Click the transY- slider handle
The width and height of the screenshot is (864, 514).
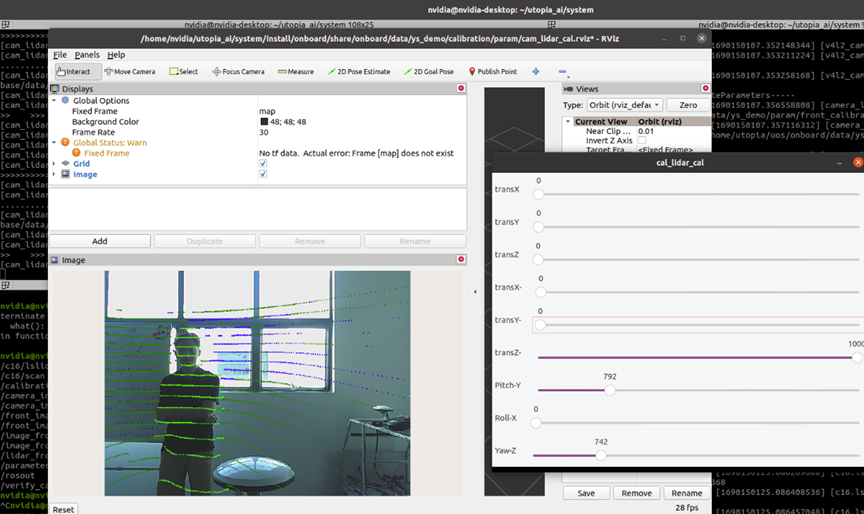click(540, 324)
